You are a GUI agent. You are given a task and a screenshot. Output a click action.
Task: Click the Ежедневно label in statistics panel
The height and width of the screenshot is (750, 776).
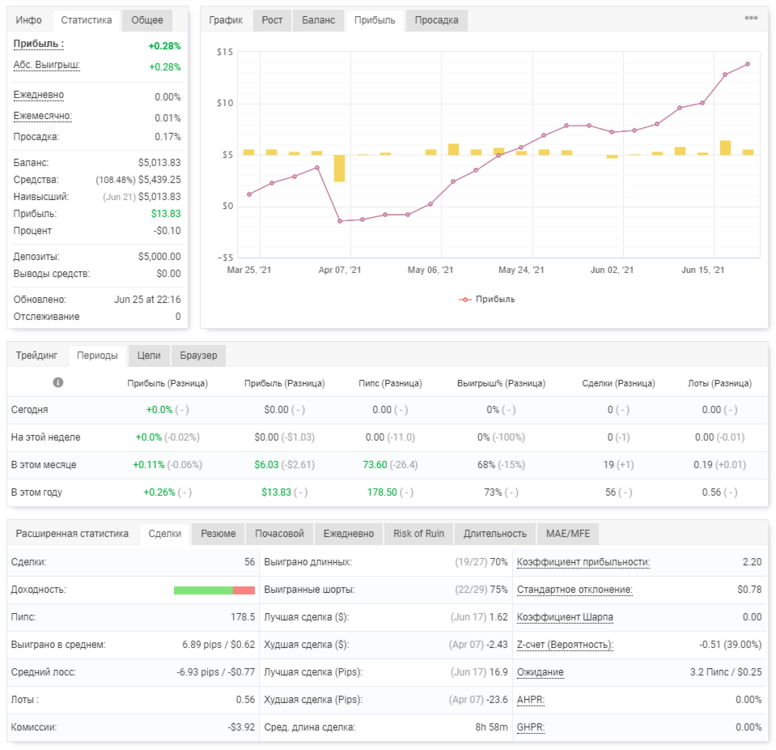click(39, 95)
